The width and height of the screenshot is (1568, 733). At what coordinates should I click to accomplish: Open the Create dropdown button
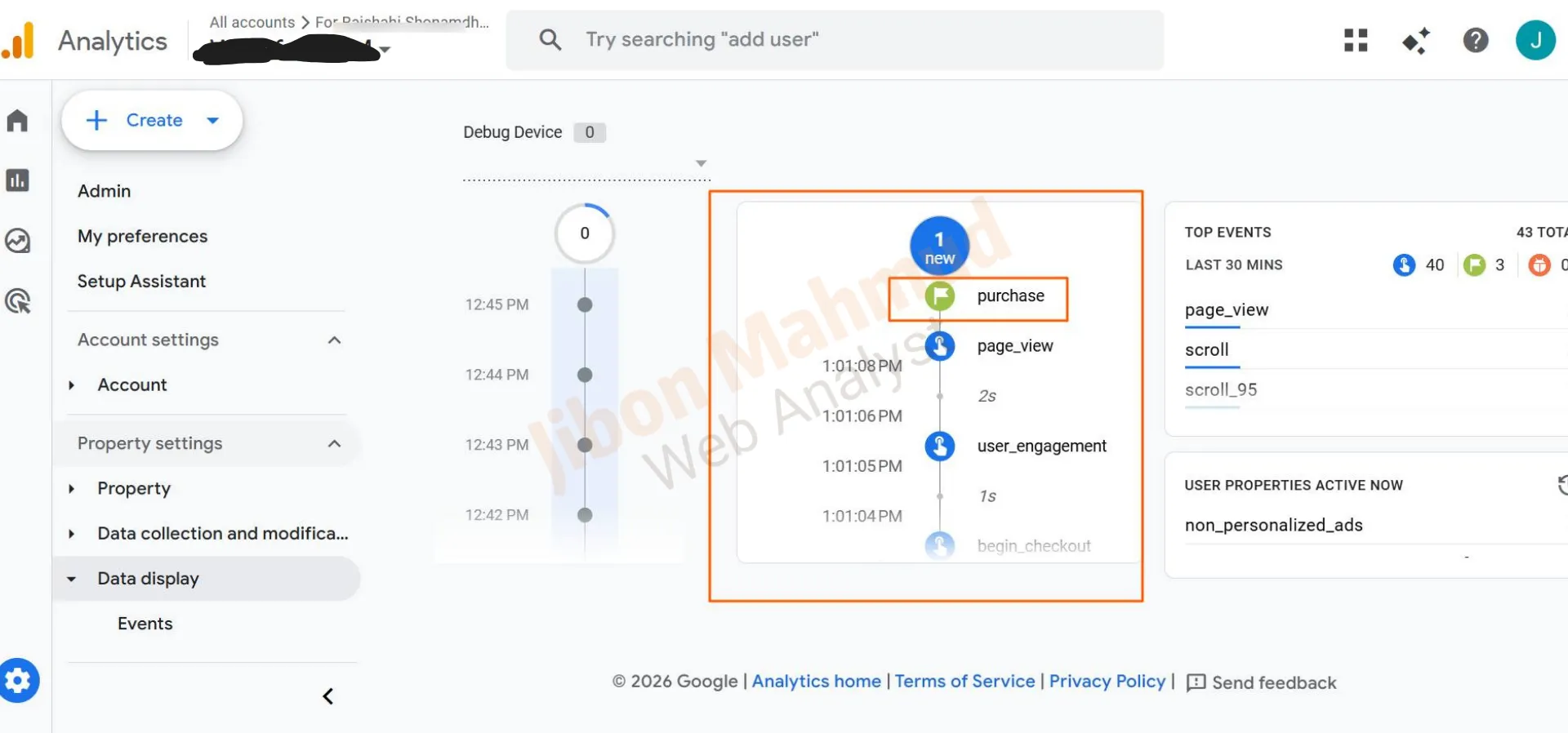tap(152, 121)
